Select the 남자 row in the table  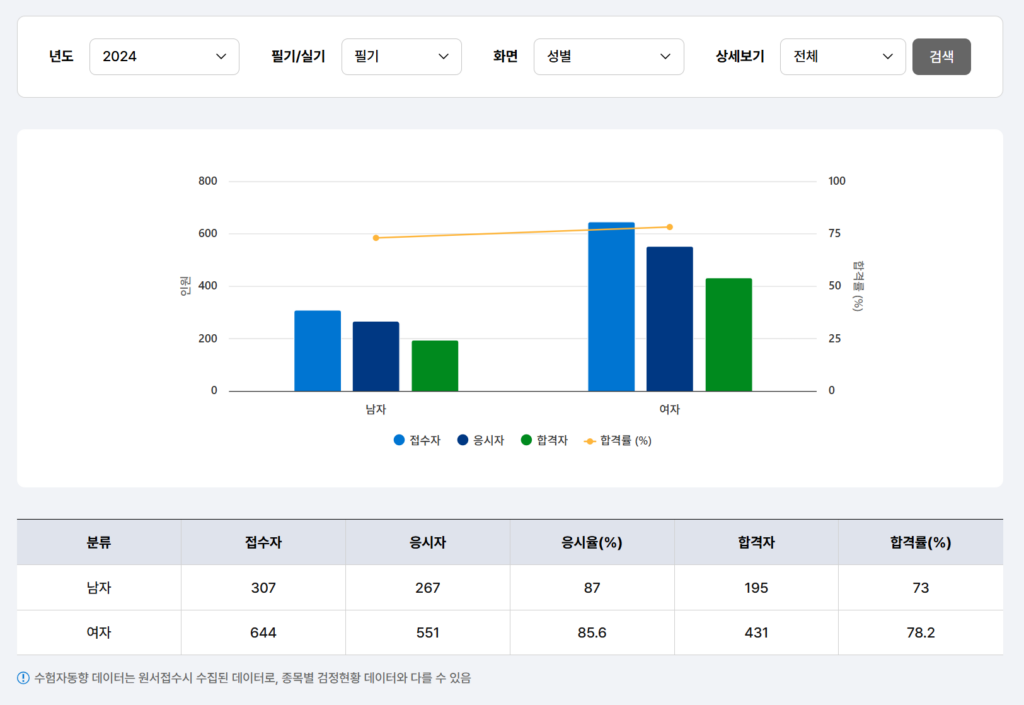[97, 587]
